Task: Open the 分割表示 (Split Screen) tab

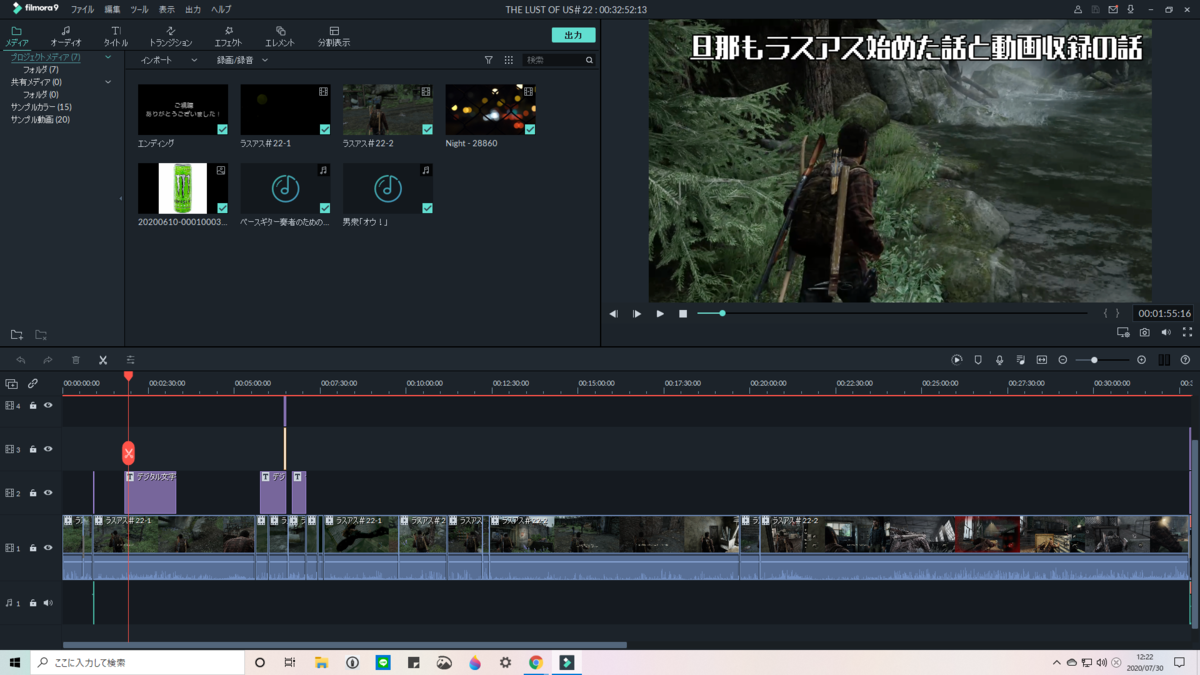Action: click(334, 37)
